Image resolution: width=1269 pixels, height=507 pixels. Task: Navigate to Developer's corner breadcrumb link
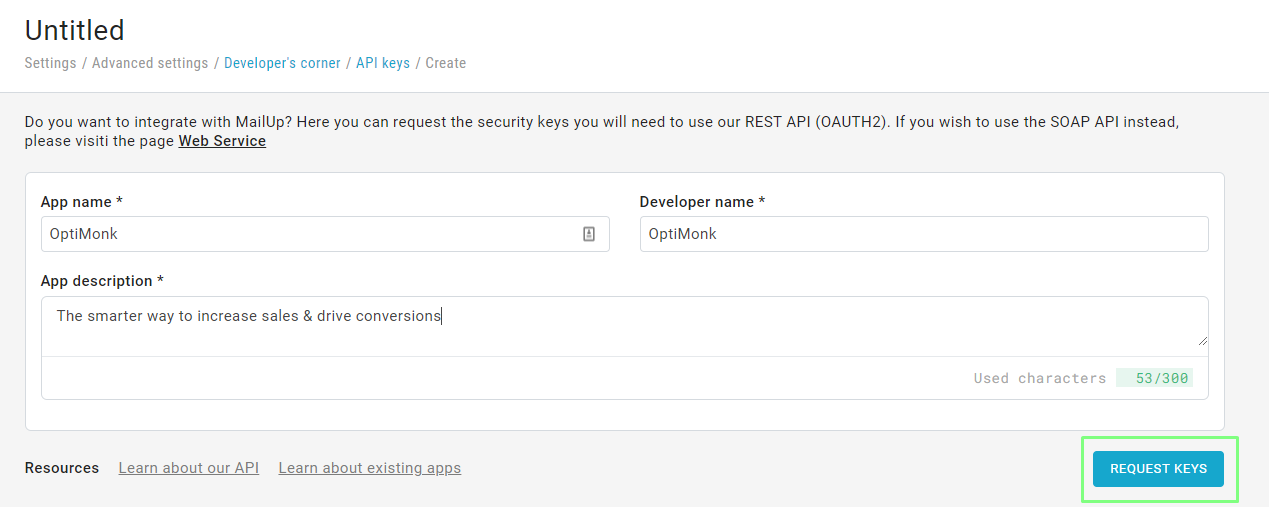pos(282,63)
